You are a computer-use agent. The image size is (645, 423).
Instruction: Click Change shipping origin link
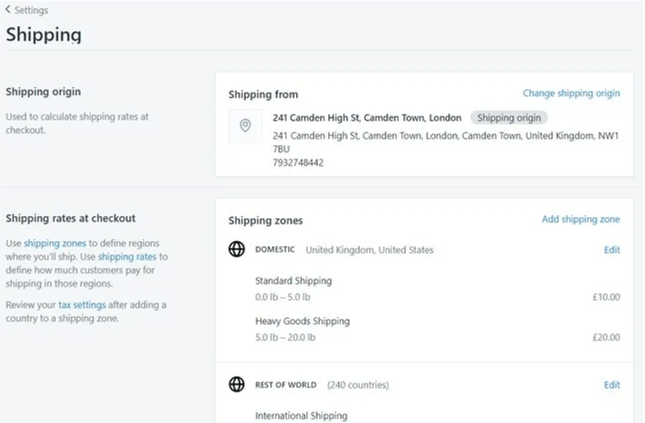571,93
